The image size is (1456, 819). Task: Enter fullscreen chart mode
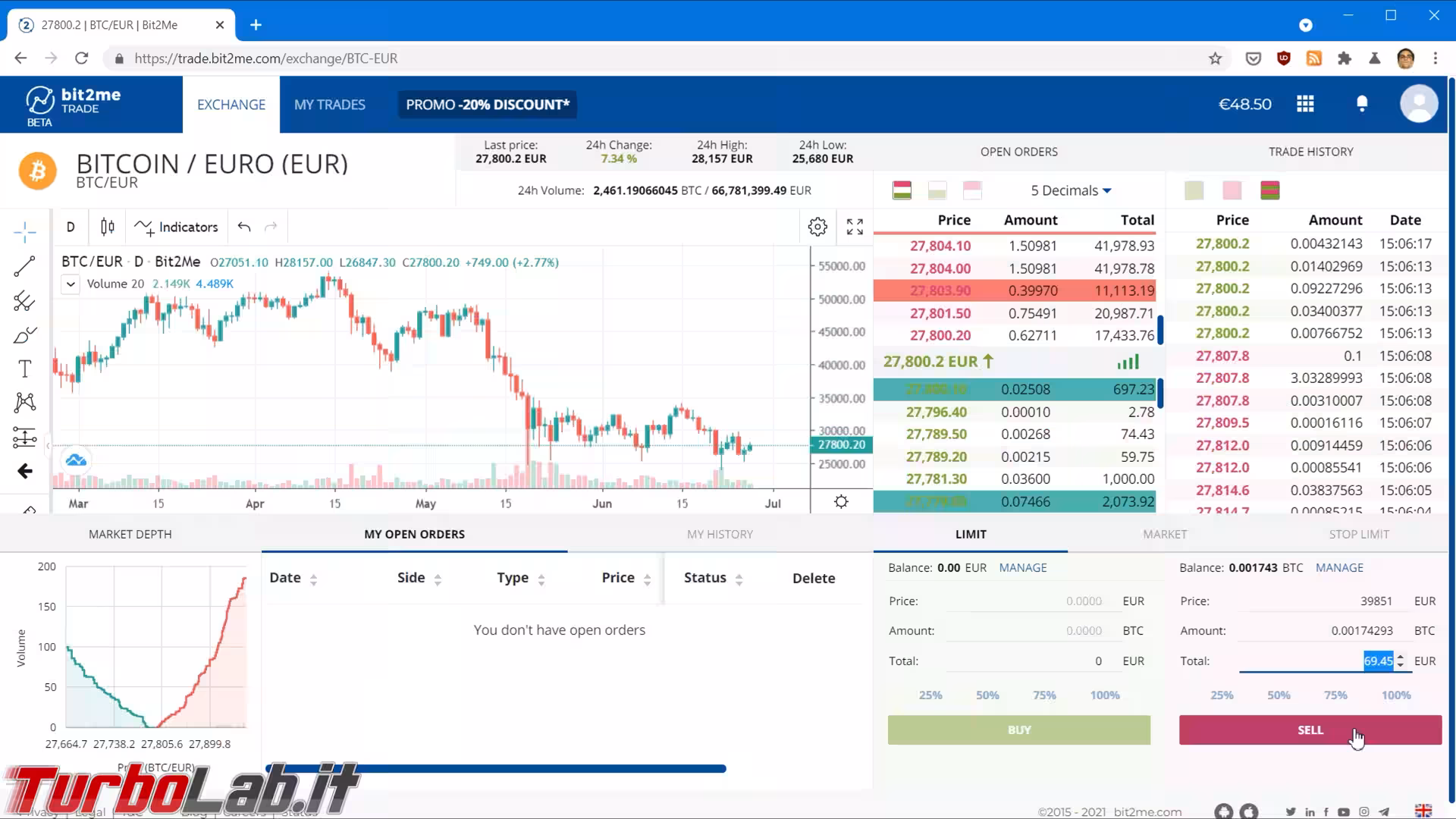point(855,227)
